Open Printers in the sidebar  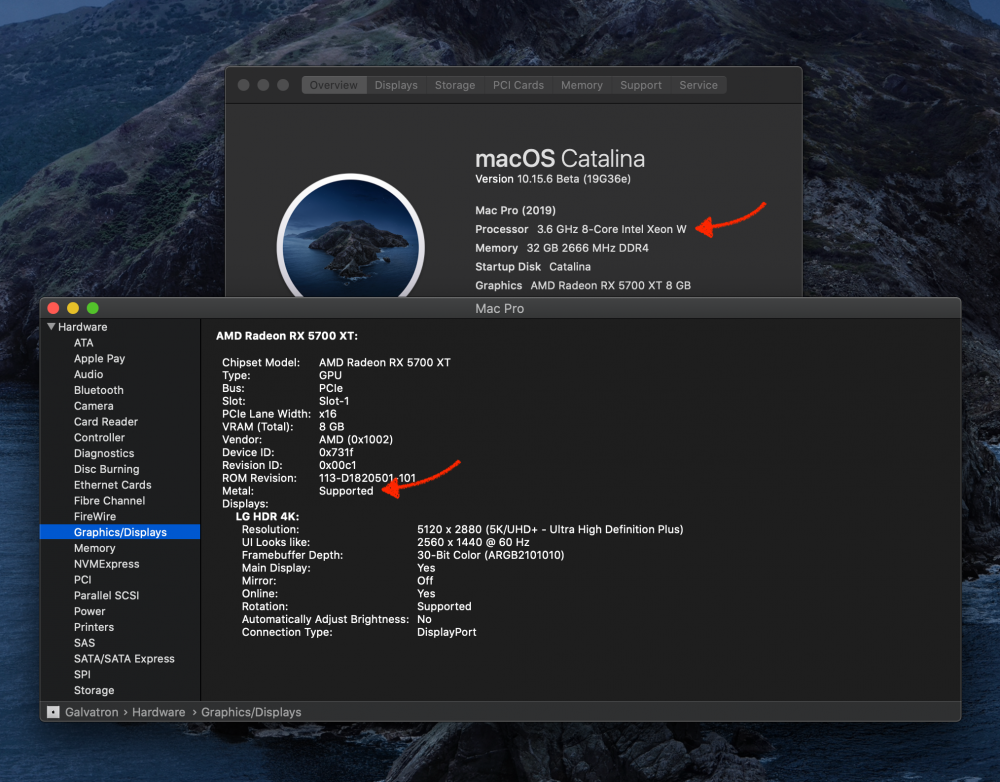click(94, 627)
